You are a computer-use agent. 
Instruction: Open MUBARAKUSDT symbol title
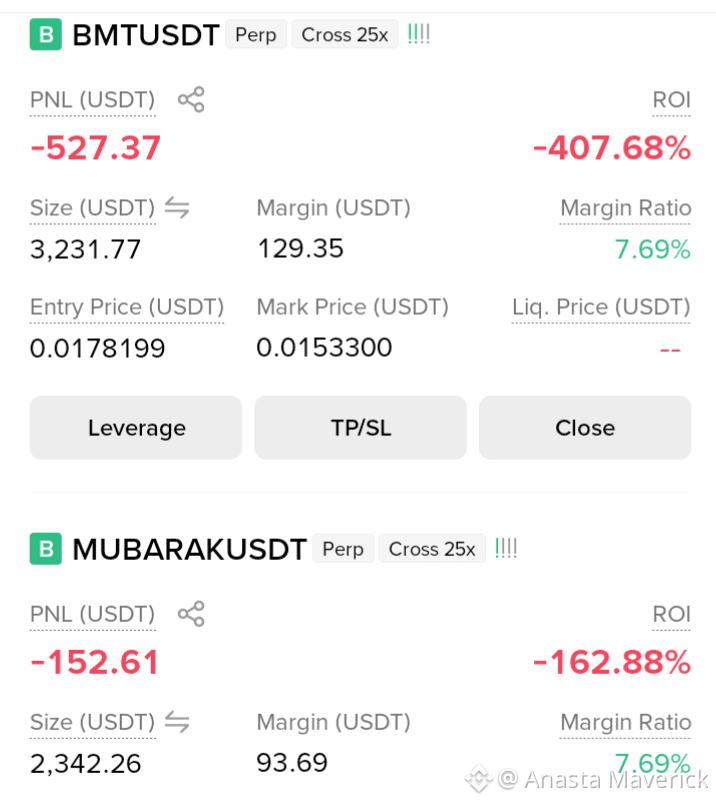point(190,549)
